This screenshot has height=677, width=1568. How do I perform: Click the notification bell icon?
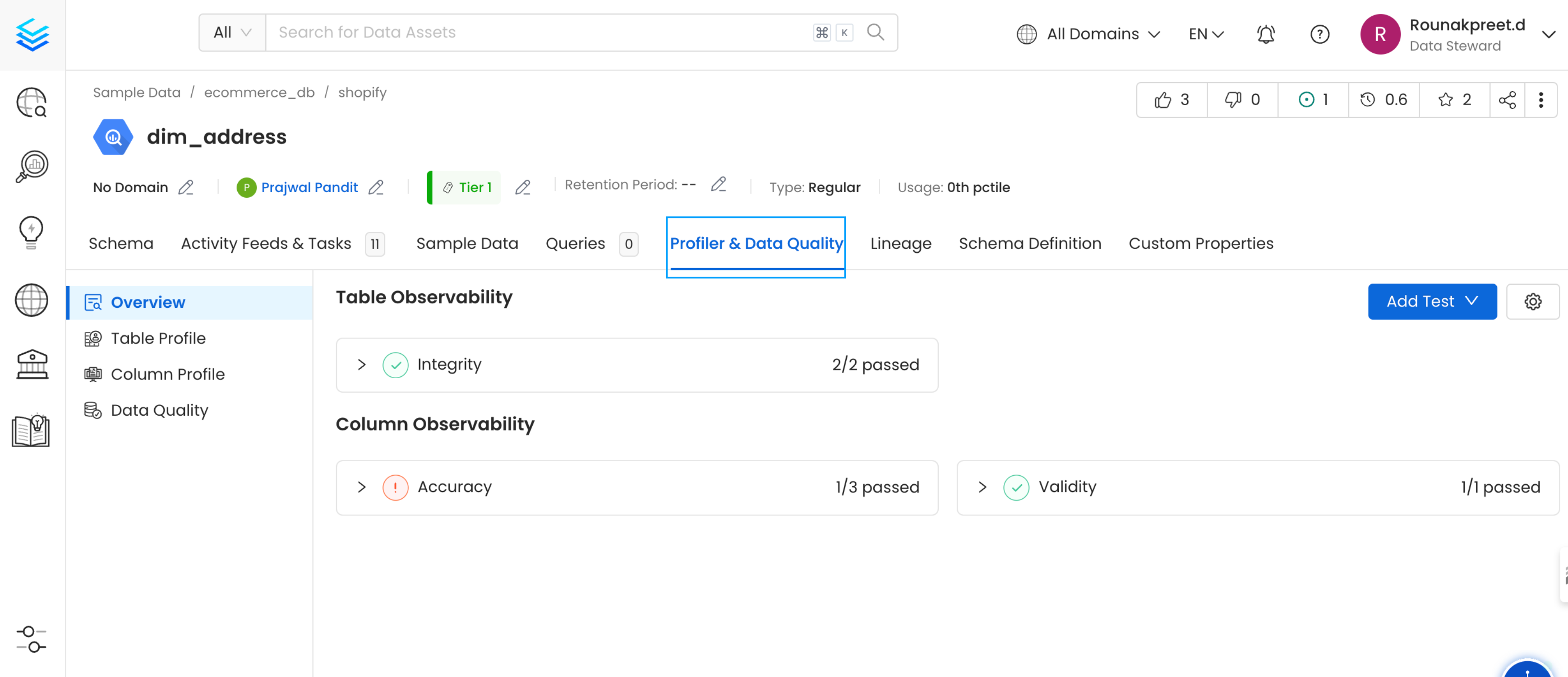click(x=1266, y=34)
